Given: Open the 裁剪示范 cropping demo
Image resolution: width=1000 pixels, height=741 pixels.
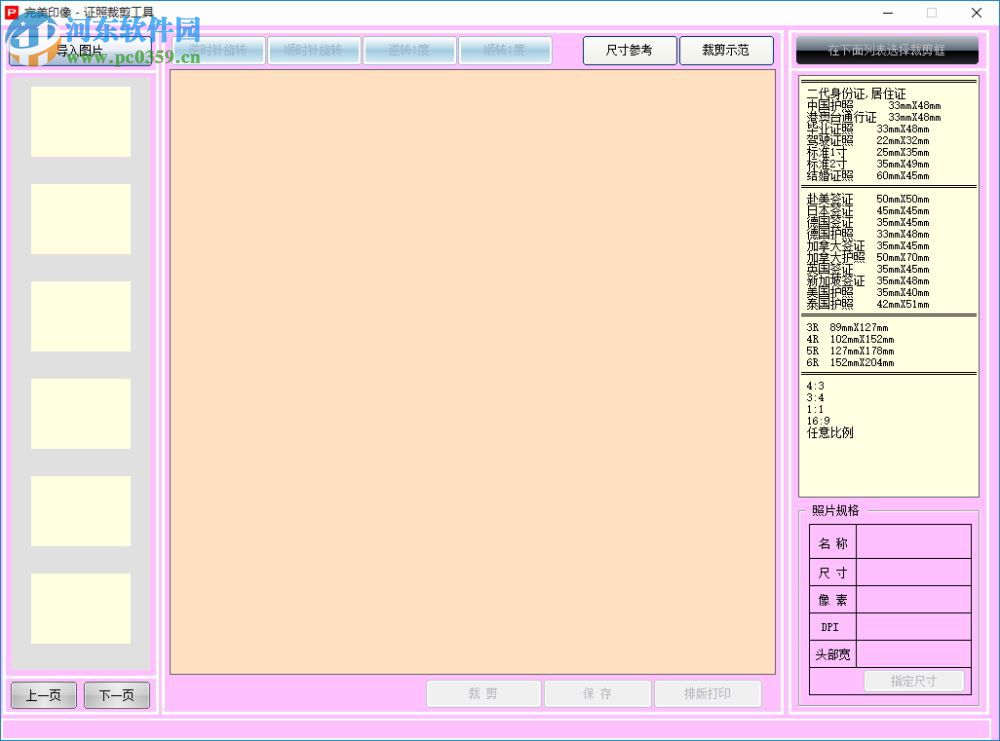Looking at the screenshot, I should [x=727, y=50].
